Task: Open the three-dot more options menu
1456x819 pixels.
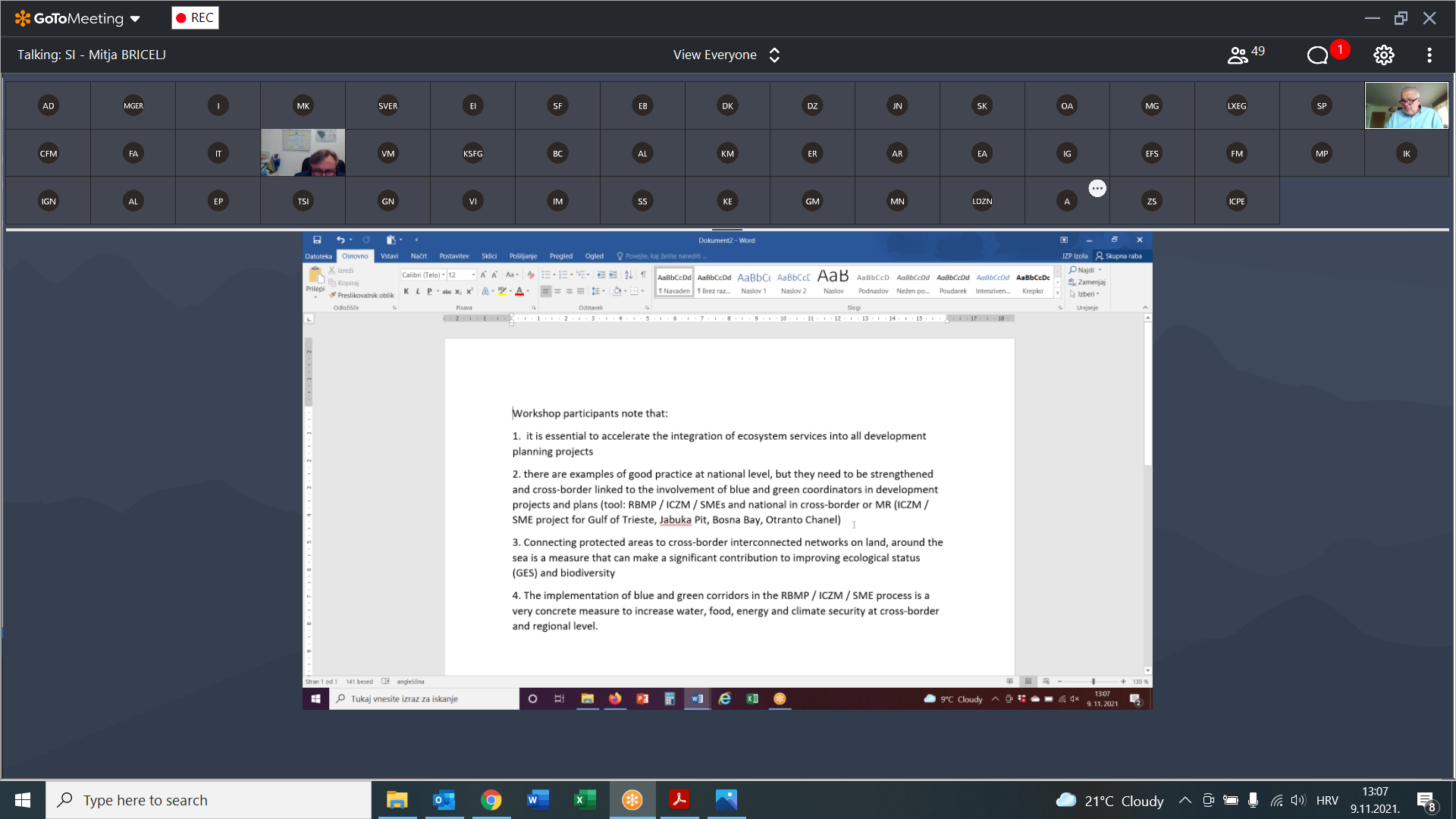Action: point(1429,55)
